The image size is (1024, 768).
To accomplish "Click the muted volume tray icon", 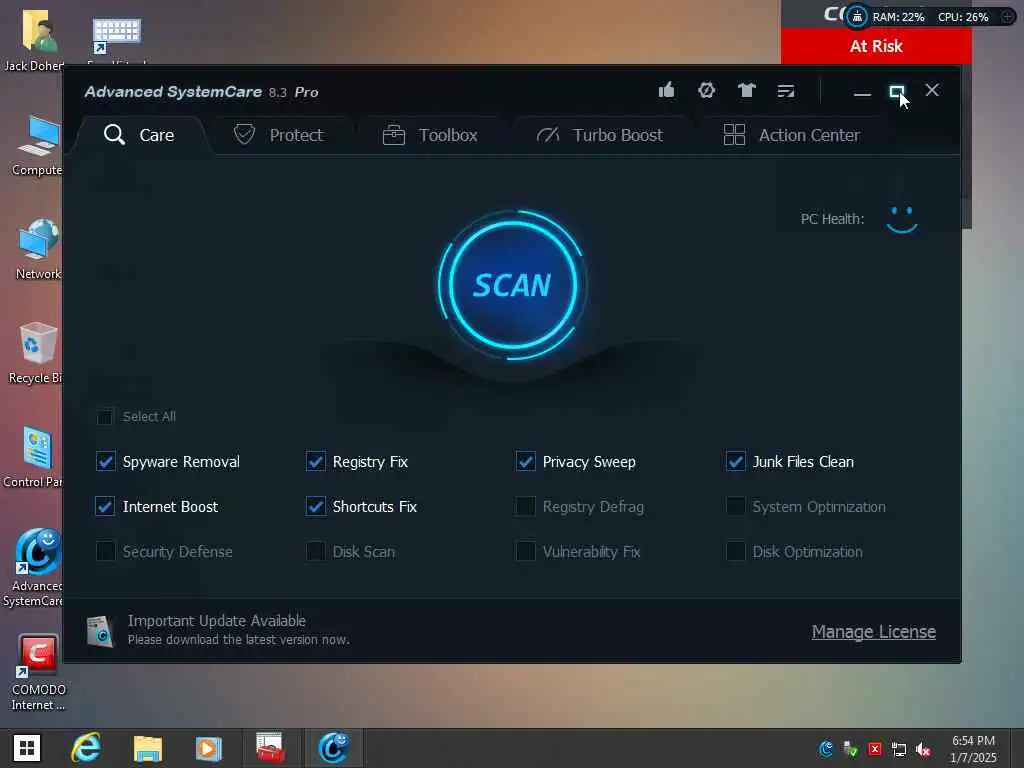I will click(x=923, y=749).
